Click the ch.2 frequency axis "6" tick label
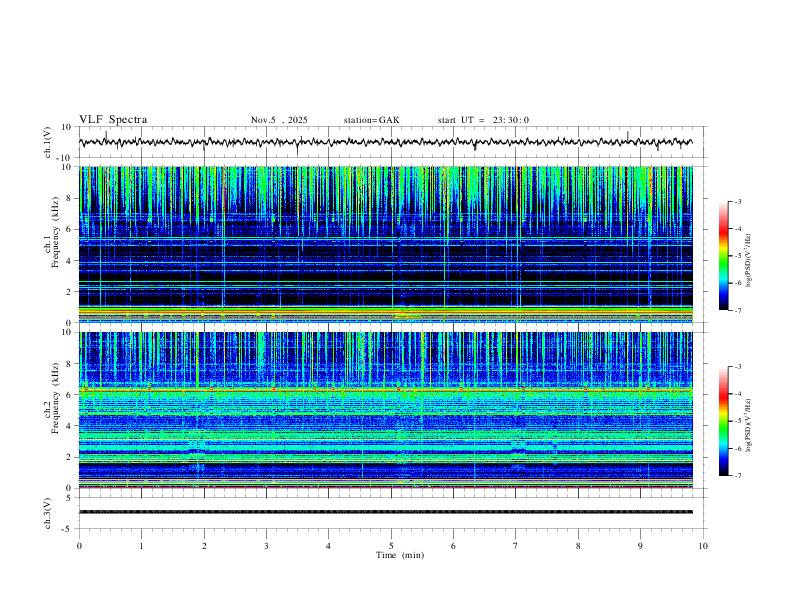792x612 pixels. coord(69,394)
